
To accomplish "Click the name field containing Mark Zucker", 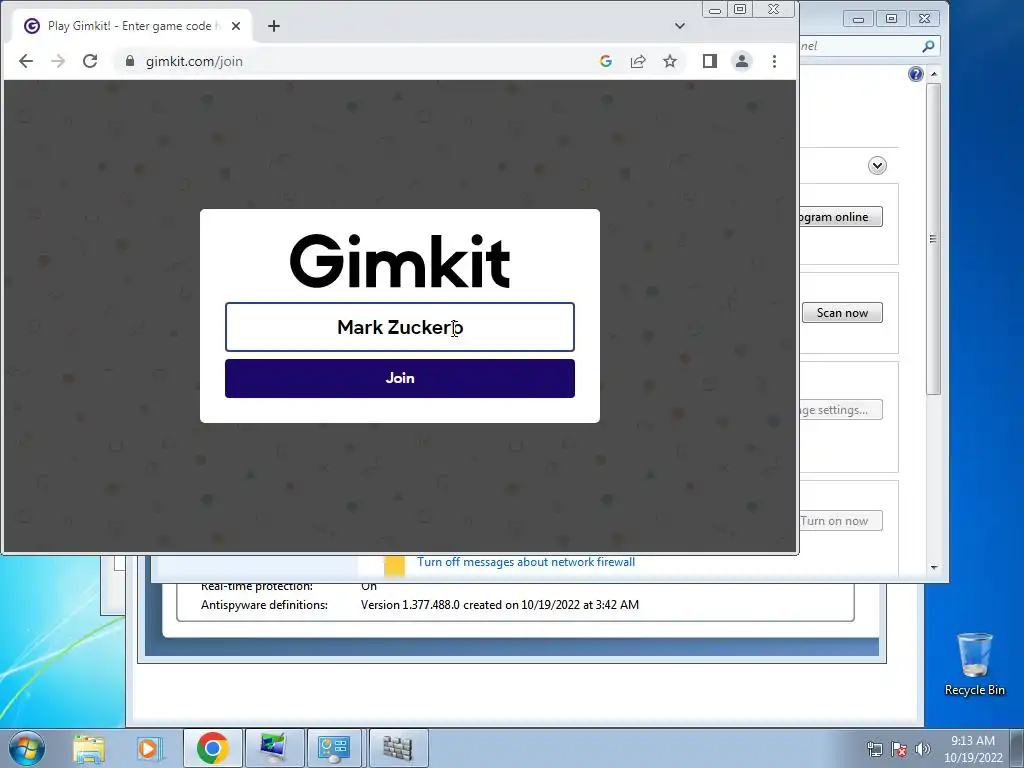I will (x=400, y=327).
